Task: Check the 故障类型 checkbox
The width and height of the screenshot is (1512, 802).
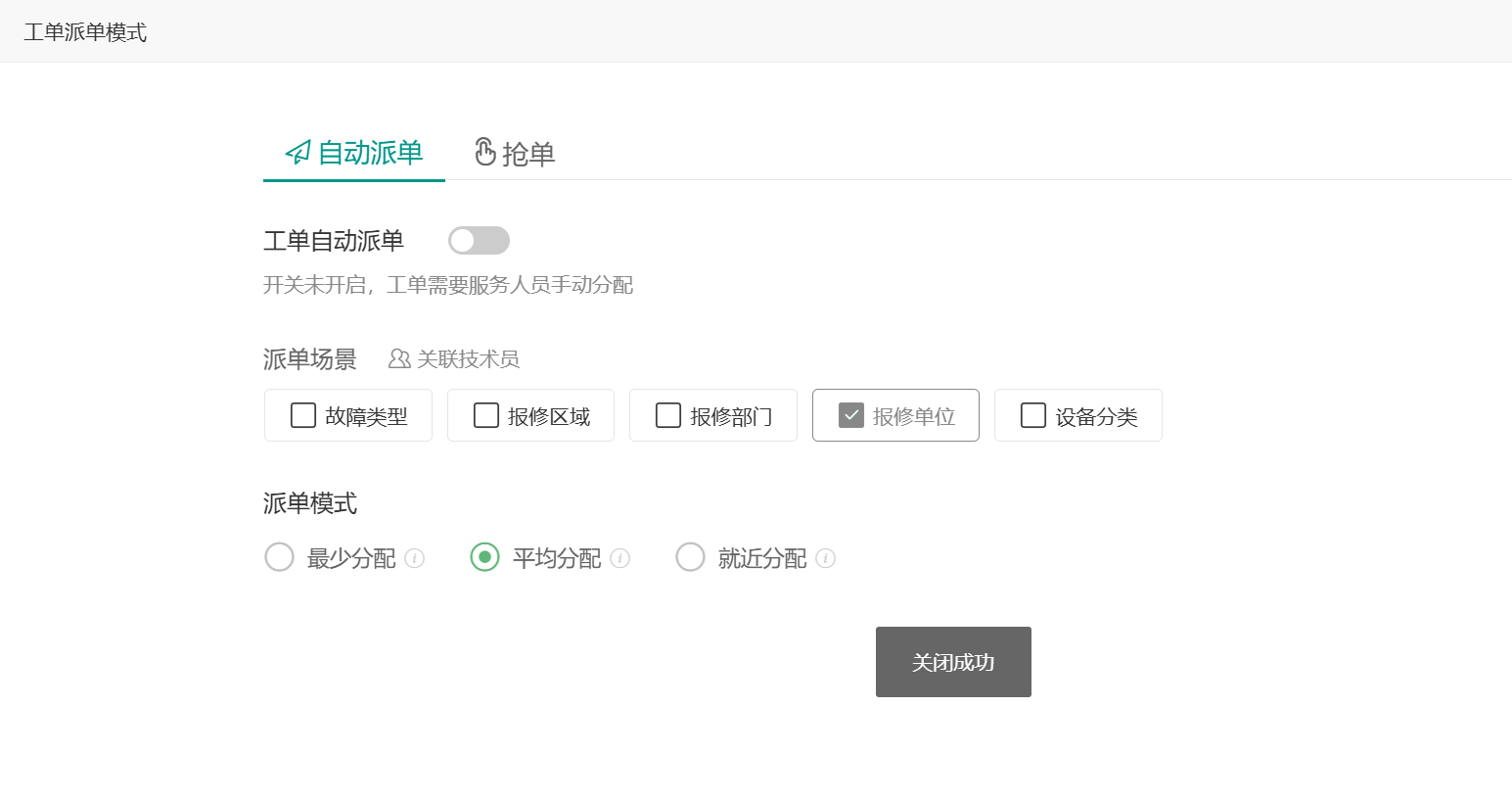Action: [x=303, y=415]
